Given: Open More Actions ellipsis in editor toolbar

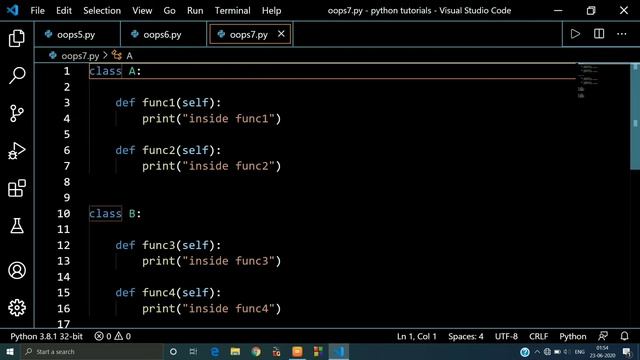Looking at the screenshot, I should [x=622, y=34].
